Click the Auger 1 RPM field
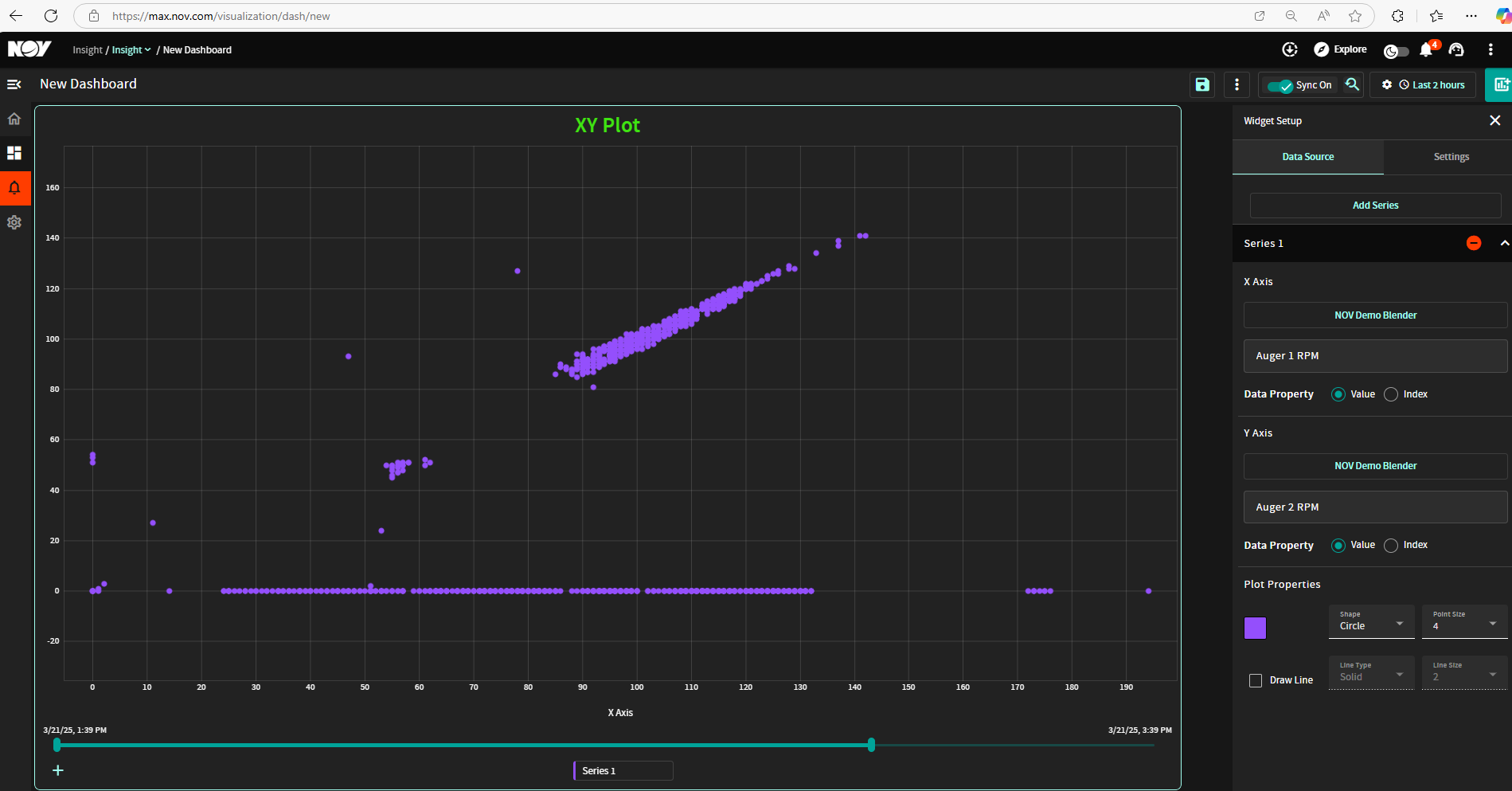The width and height of the screenshot is (1512, 791). point(1375,356)
